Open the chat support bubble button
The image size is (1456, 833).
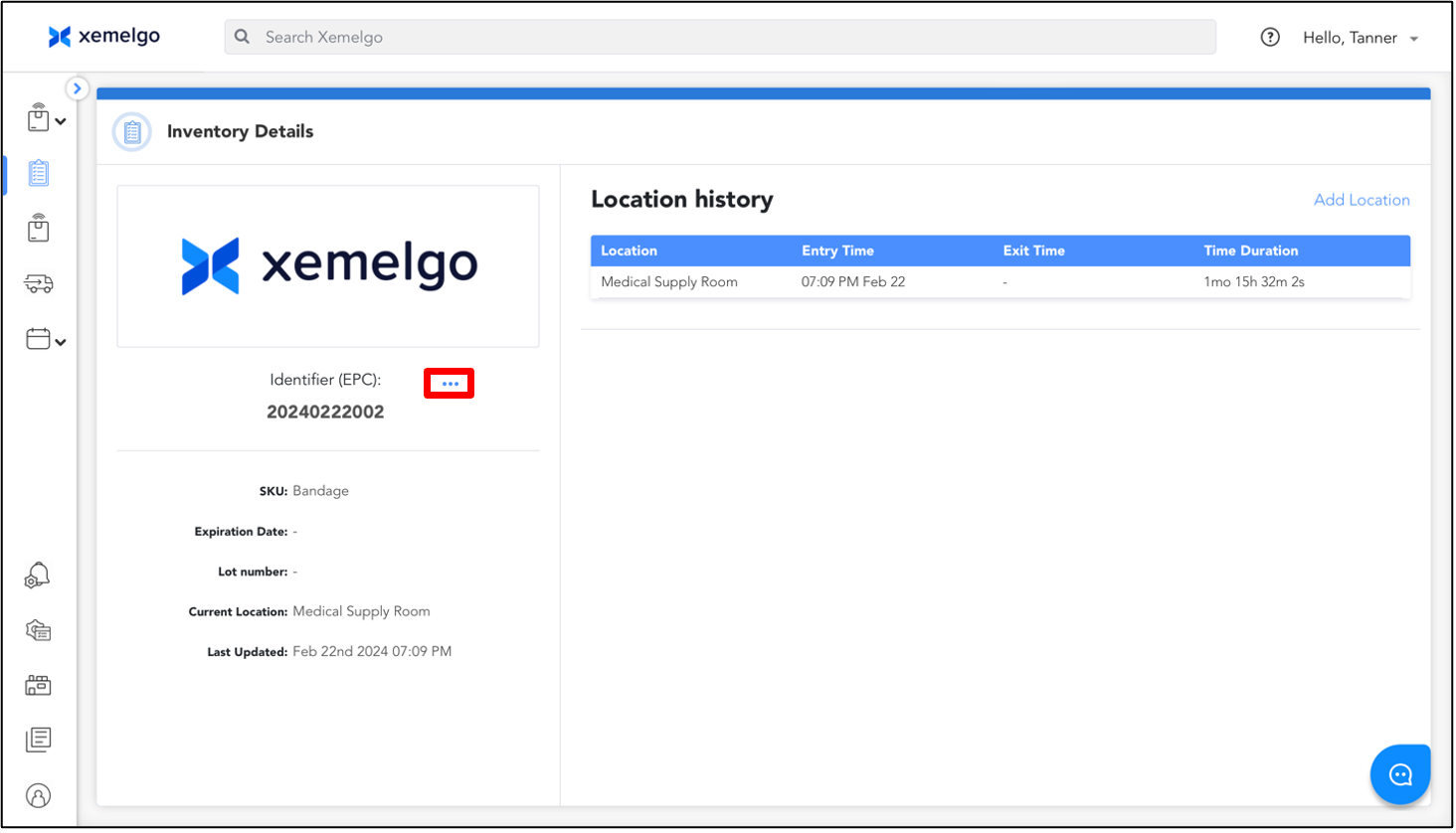[x=1400, y=774]
